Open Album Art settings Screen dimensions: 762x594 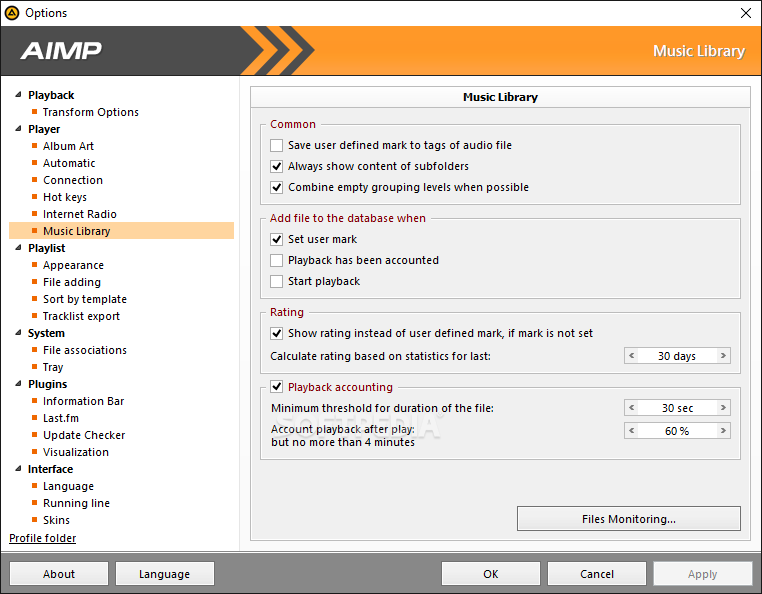pos(68,146)
